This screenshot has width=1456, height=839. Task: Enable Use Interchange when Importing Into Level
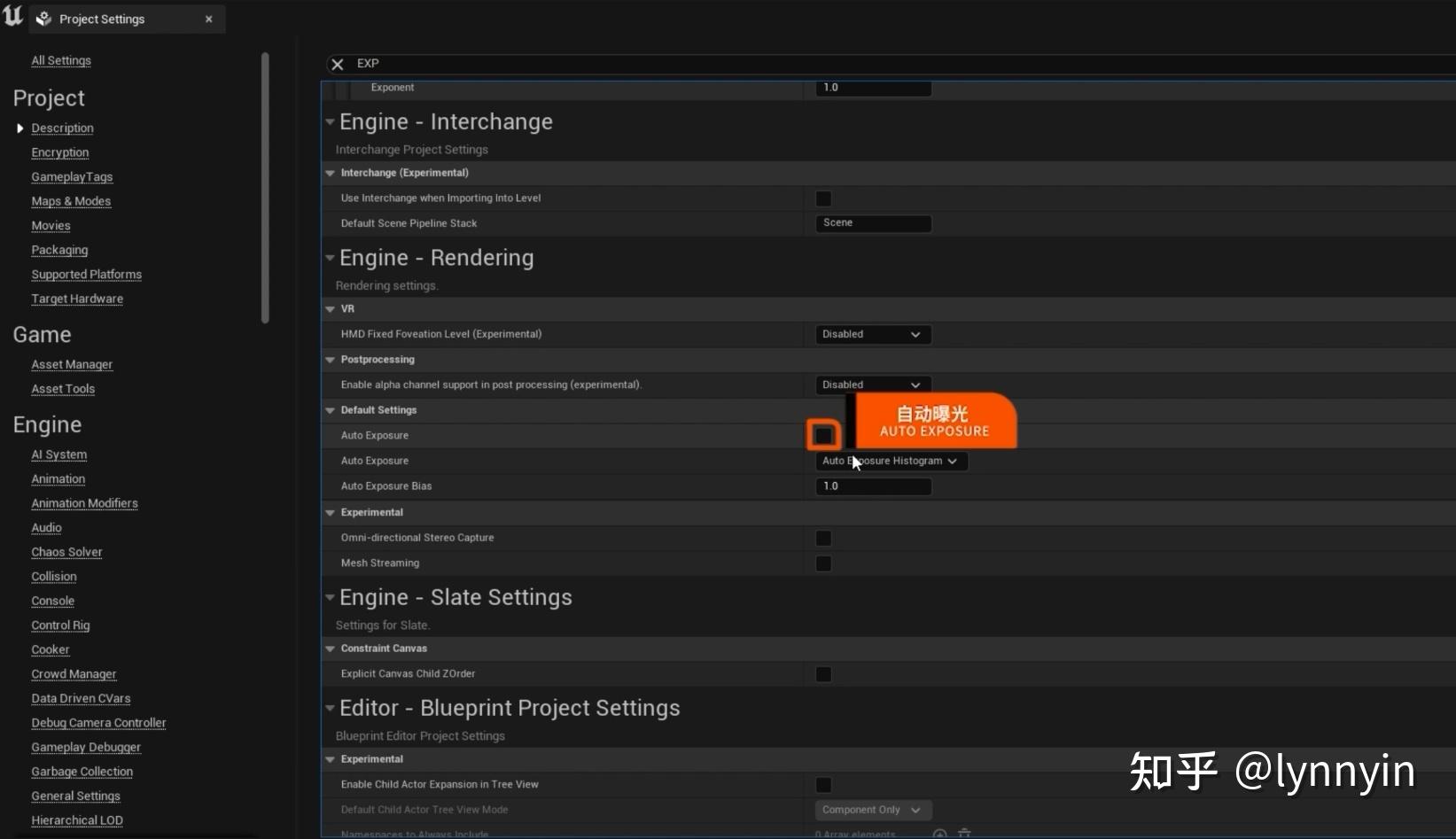[823, 198]
